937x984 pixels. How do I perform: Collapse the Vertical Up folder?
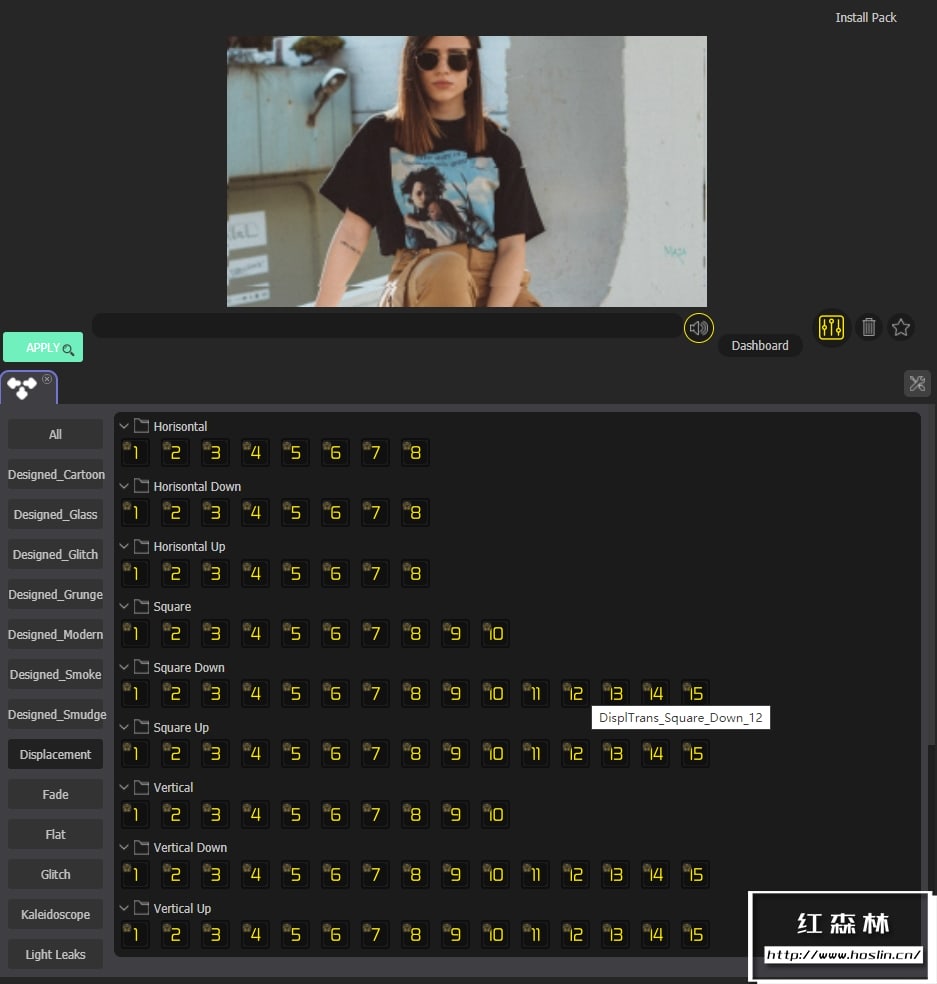pyautogui.click(x=124, y=908)
